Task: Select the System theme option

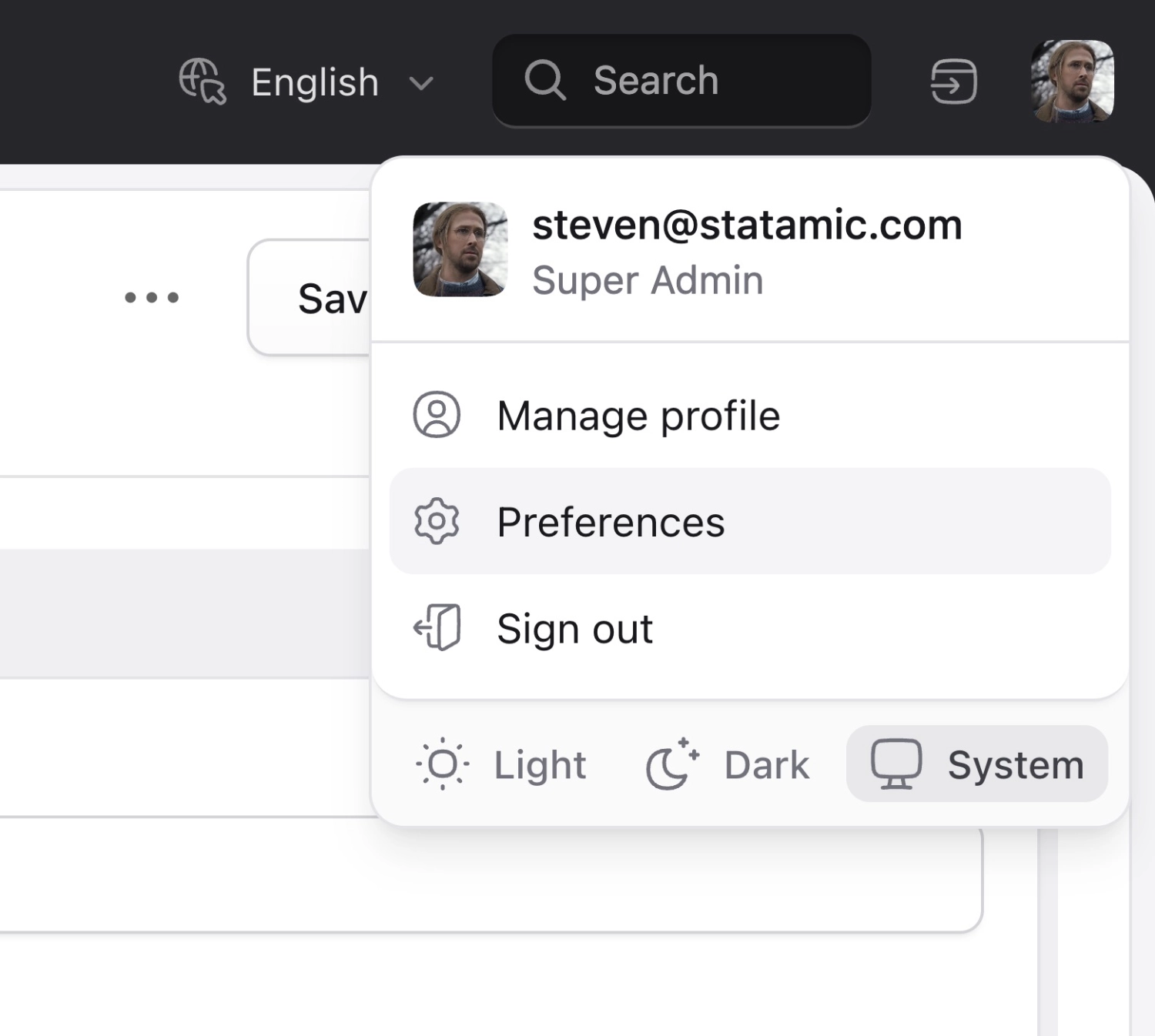Action: pos(976,764)
